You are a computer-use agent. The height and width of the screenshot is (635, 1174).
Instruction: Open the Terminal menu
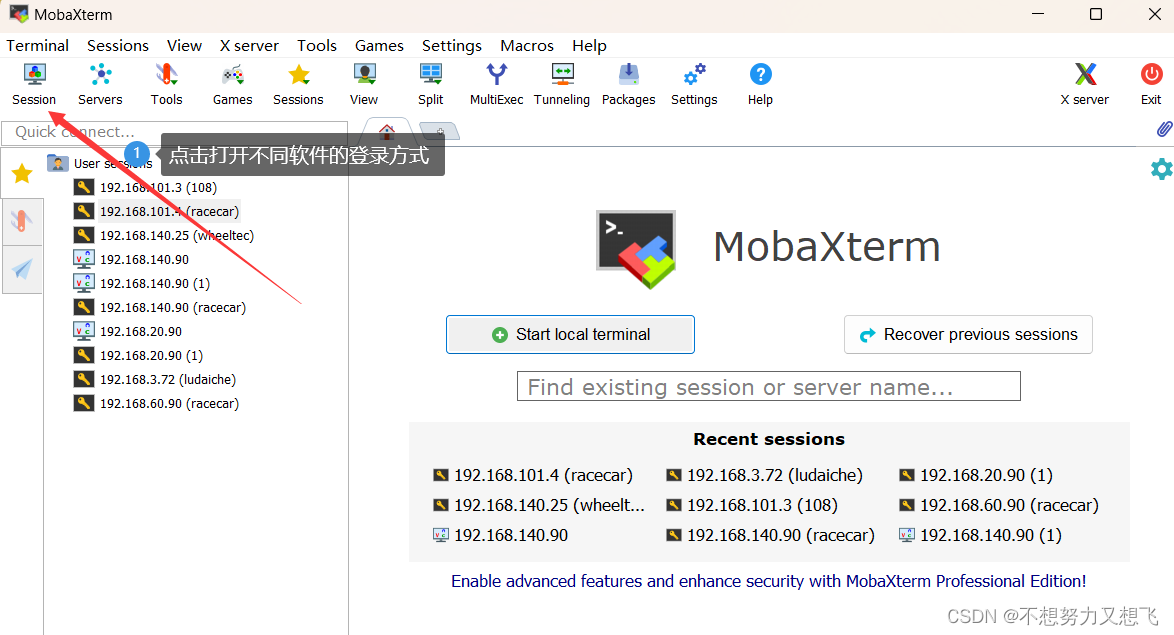pos(37,45)
